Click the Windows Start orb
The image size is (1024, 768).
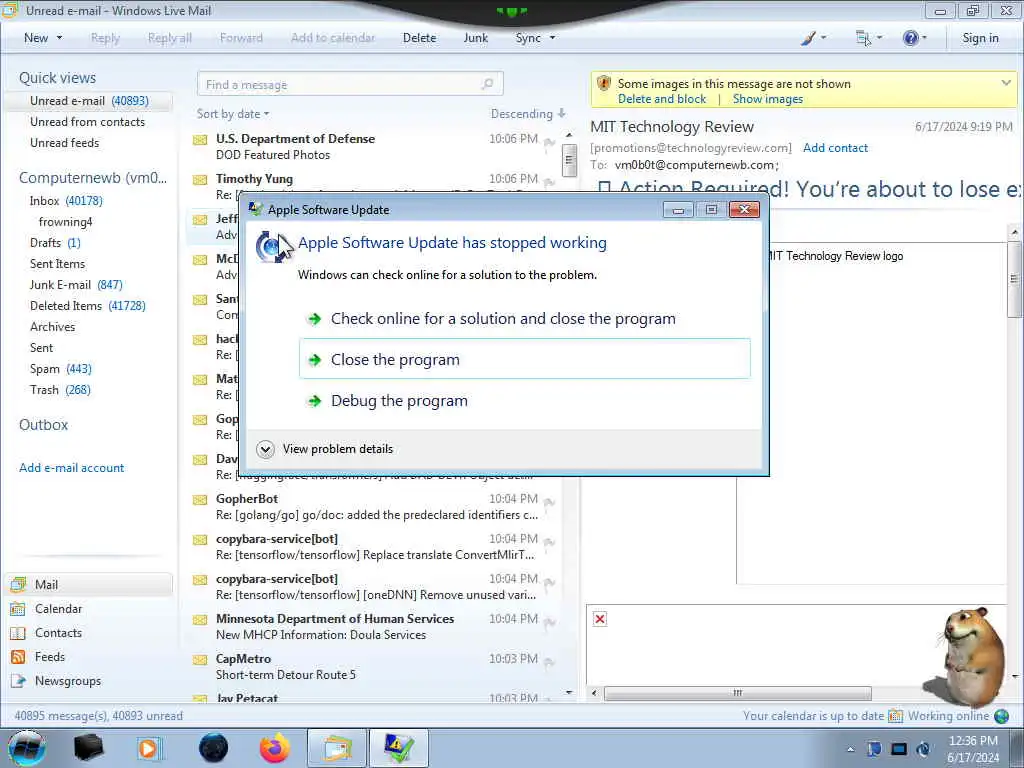click(x=27, y=748)
